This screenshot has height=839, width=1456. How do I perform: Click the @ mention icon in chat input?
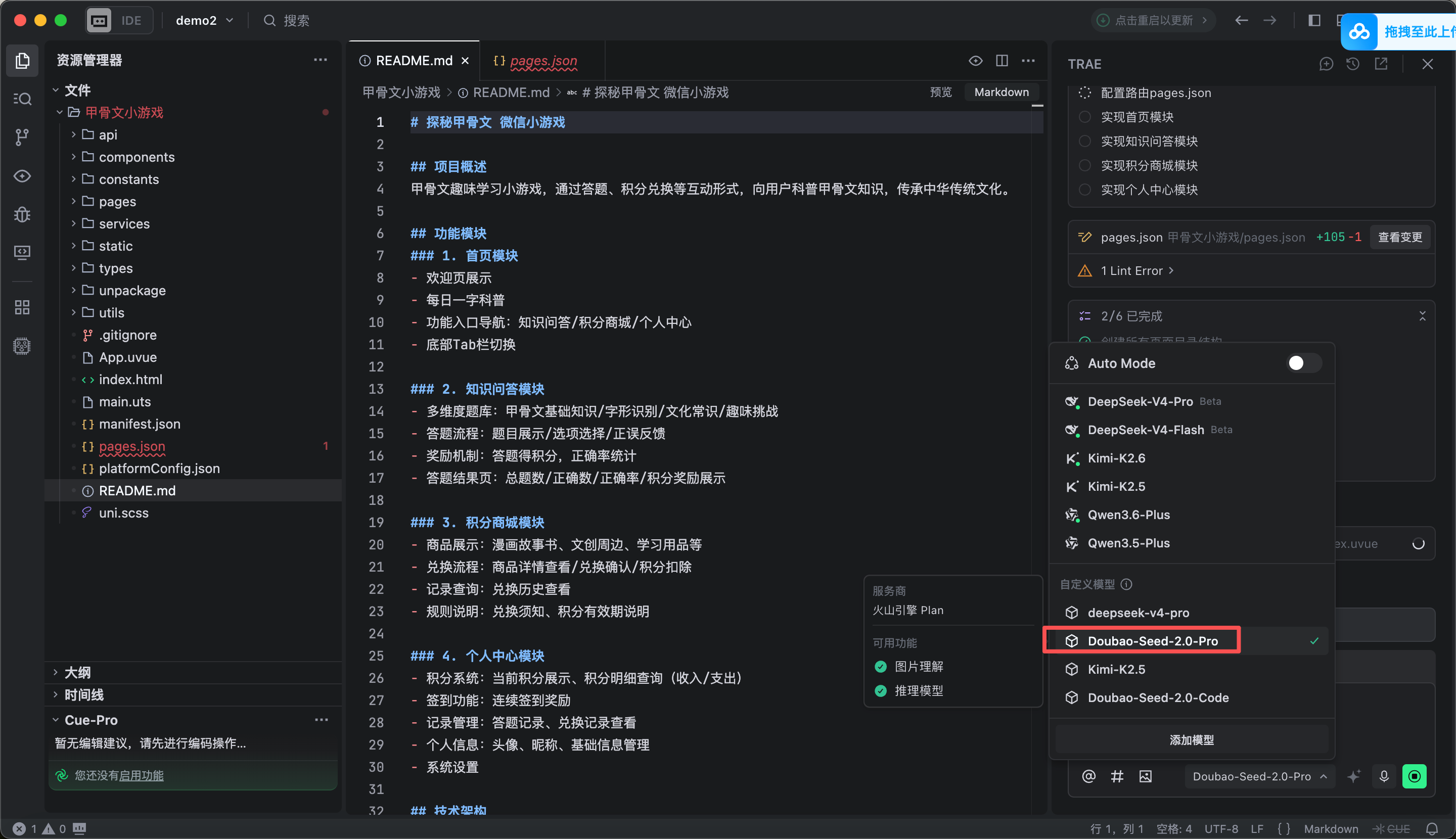(x=1088, y=776)
